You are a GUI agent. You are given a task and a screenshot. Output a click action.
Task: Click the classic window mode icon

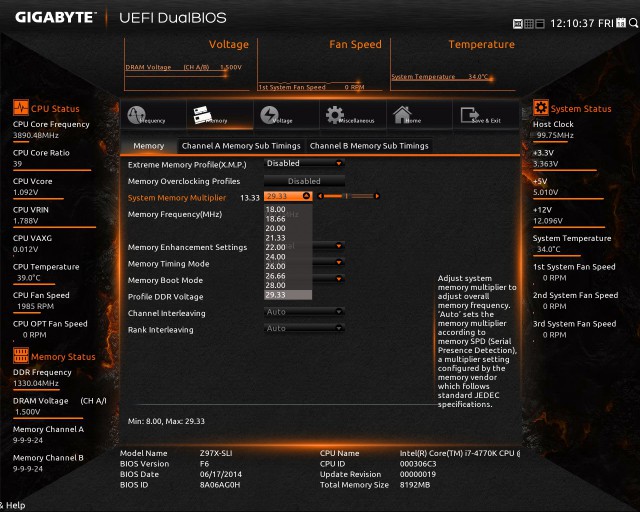pyautogui.click(x=540, y=24)
